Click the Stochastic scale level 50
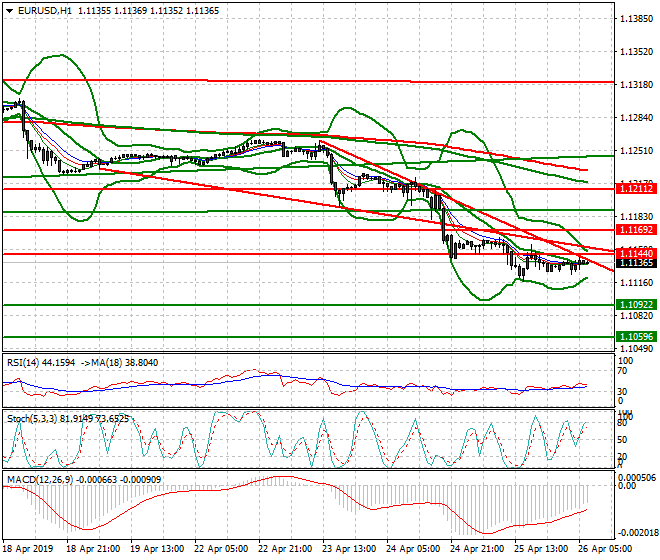The height and width of the screenshot is (560, 660). click(623, 440)
